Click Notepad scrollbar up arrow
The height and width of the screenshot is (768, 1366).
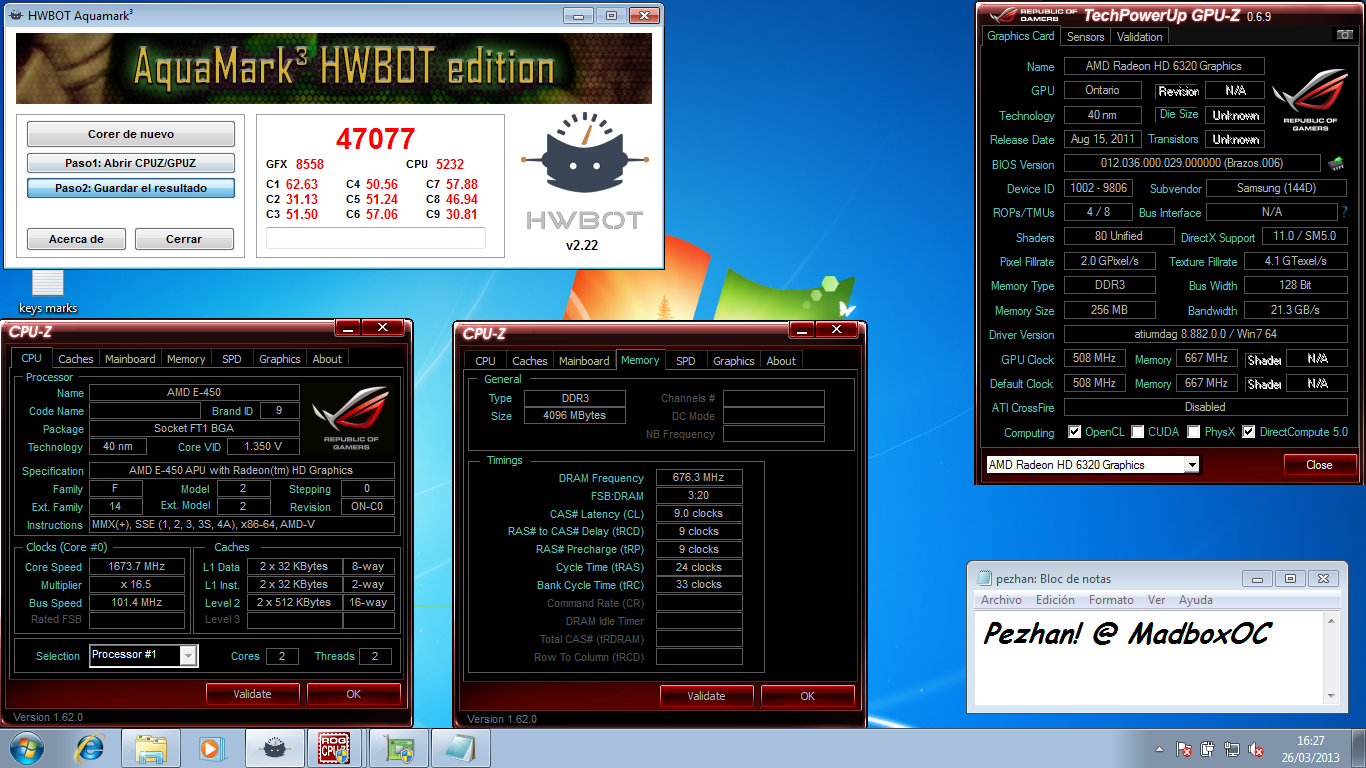tap(1331, 620)
